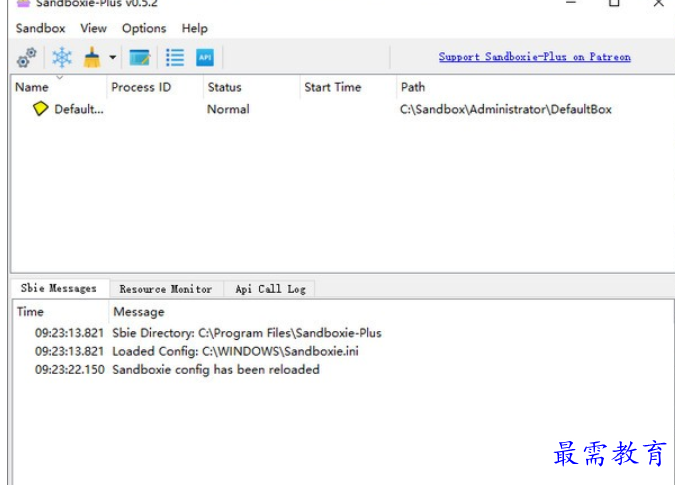Open global settings gears icon
The image size is (675, 485).
pos(27,58)
